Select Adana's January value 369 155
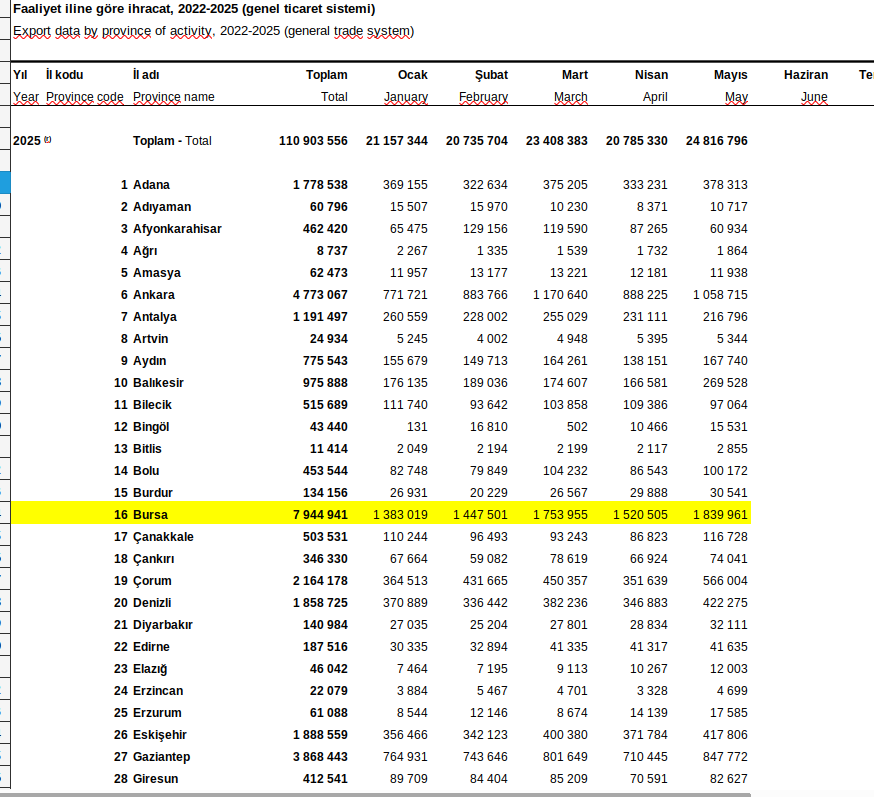The height and width of the screenshot is (797, 874). (x=405, y=185)
